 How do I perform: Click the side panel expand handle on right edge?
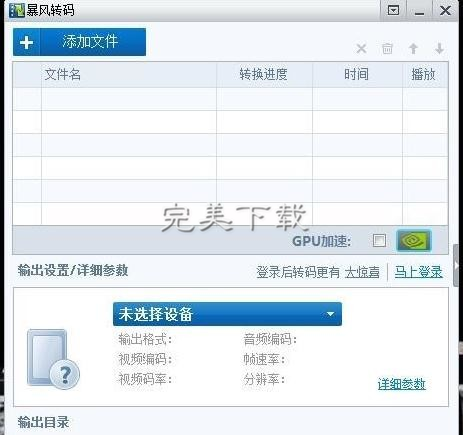point(457,265)
